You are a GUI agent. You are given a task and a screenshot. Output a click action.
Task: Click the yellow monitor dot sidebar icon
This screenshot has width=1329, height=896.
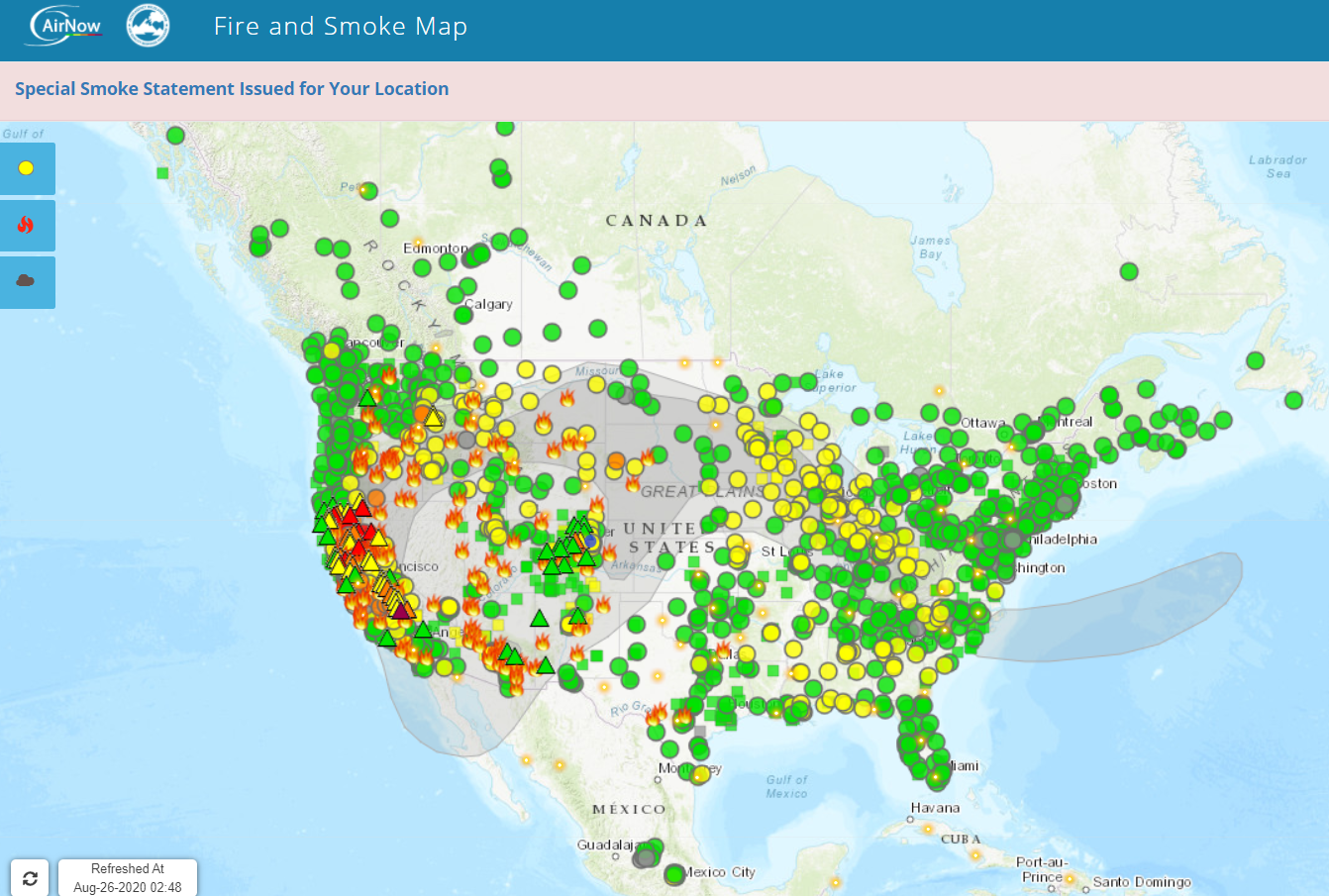click(27, 168)
